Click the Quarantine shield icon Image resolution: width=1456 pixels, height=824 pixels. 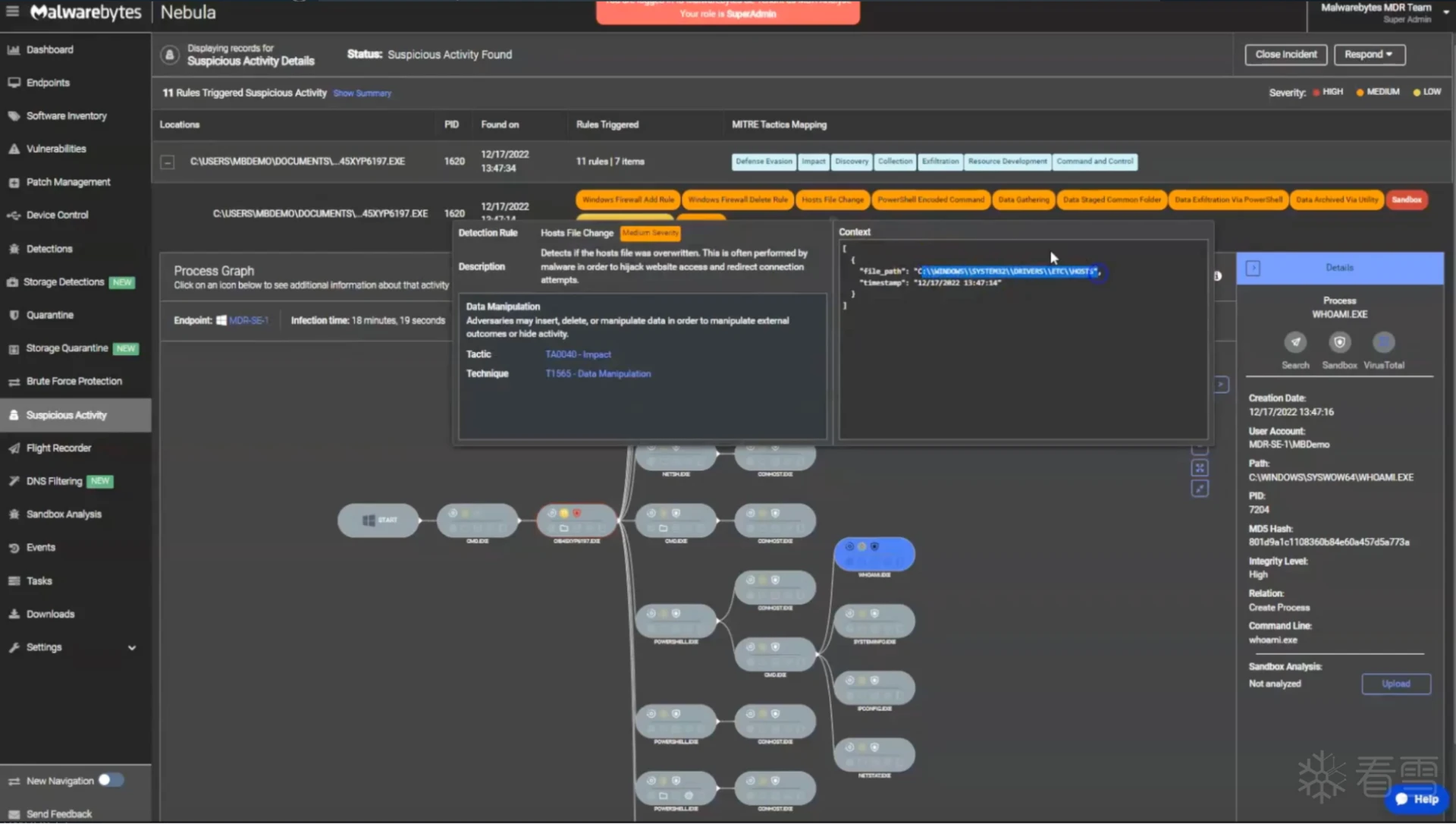click(x=14, y=315)
